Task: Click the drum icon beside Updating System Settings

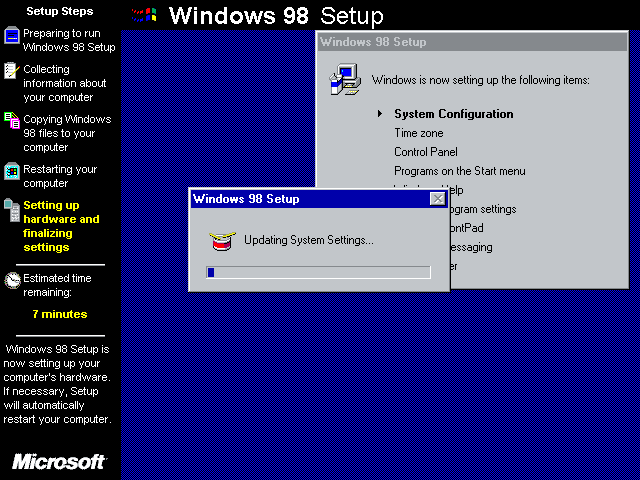Action: (222, 241)
